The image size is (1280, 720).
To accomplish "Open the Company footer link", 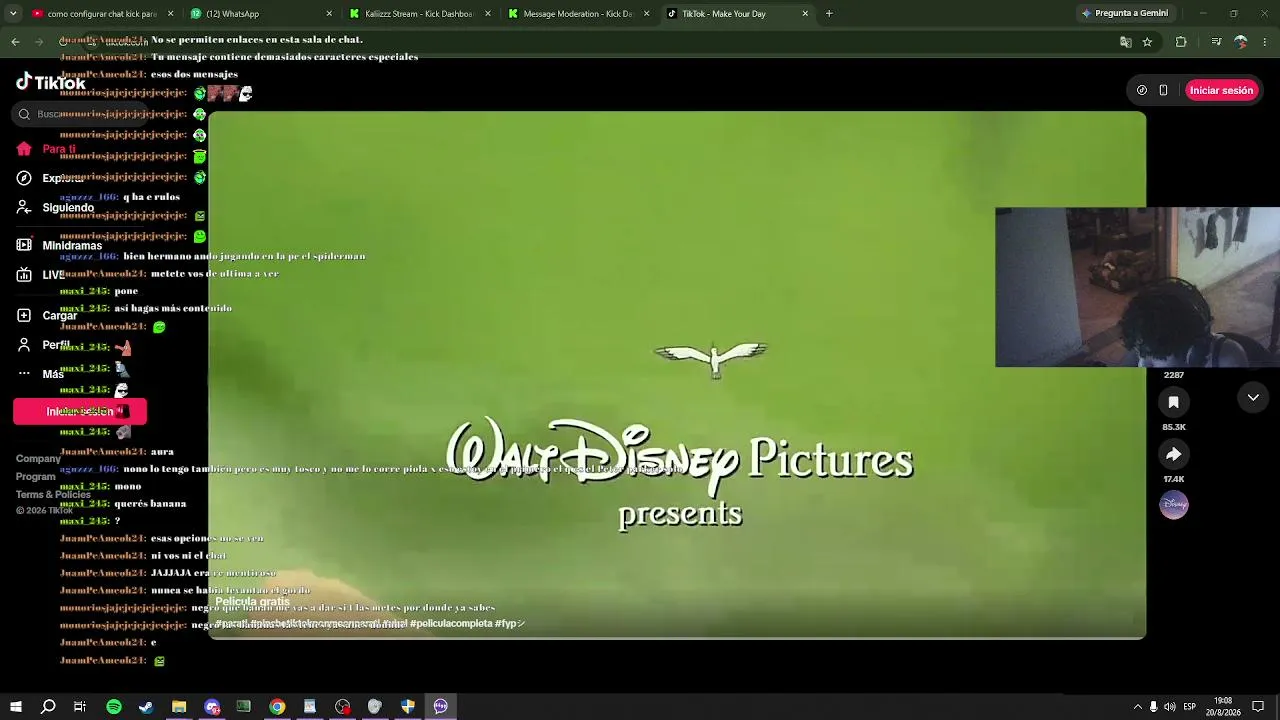I will [38, 459].
